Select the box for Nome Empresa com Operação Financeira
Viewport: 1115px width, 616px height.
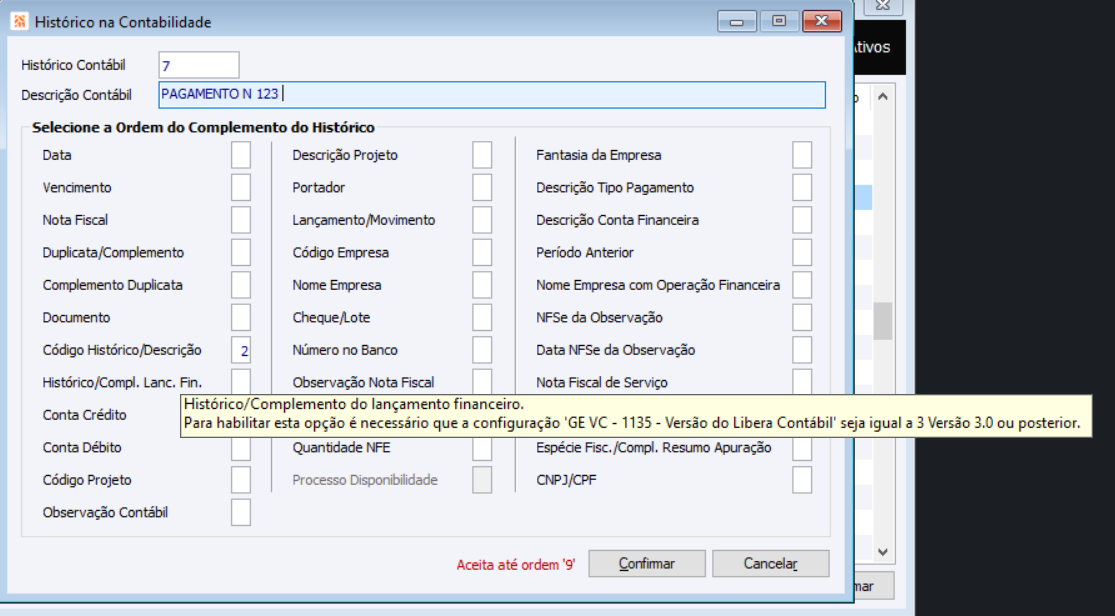[x=802, y=285]
